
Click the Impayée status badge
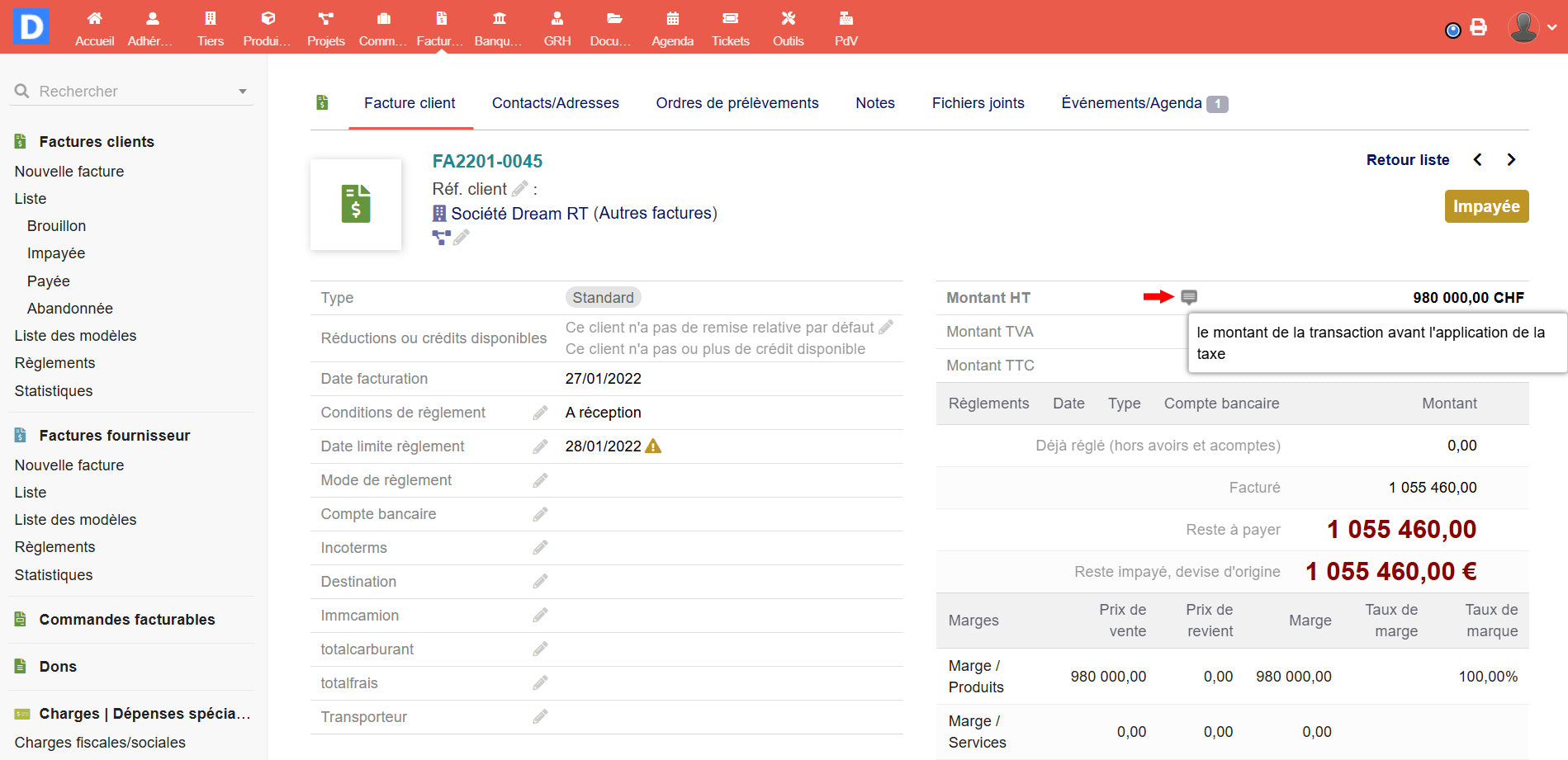click(x=1486, y=206)
